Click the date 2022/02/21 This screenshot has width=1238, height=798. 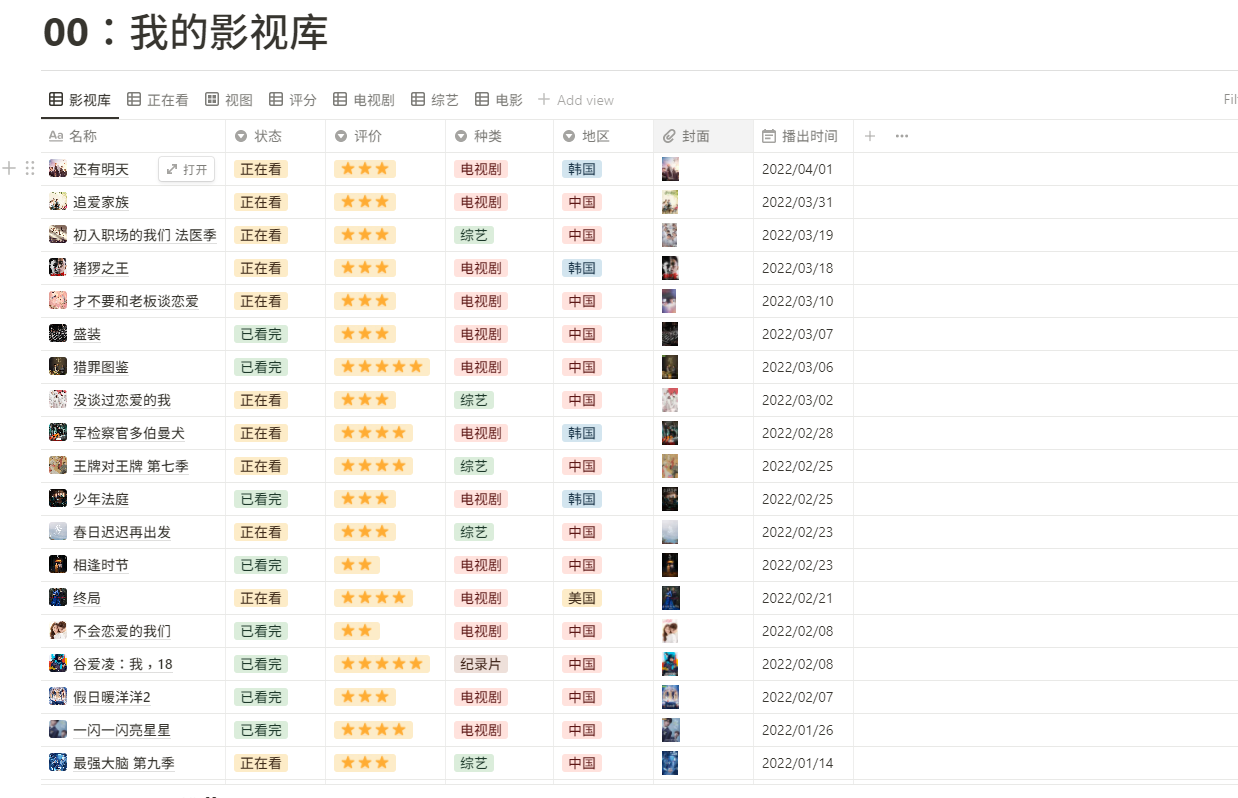pos(797,598)
